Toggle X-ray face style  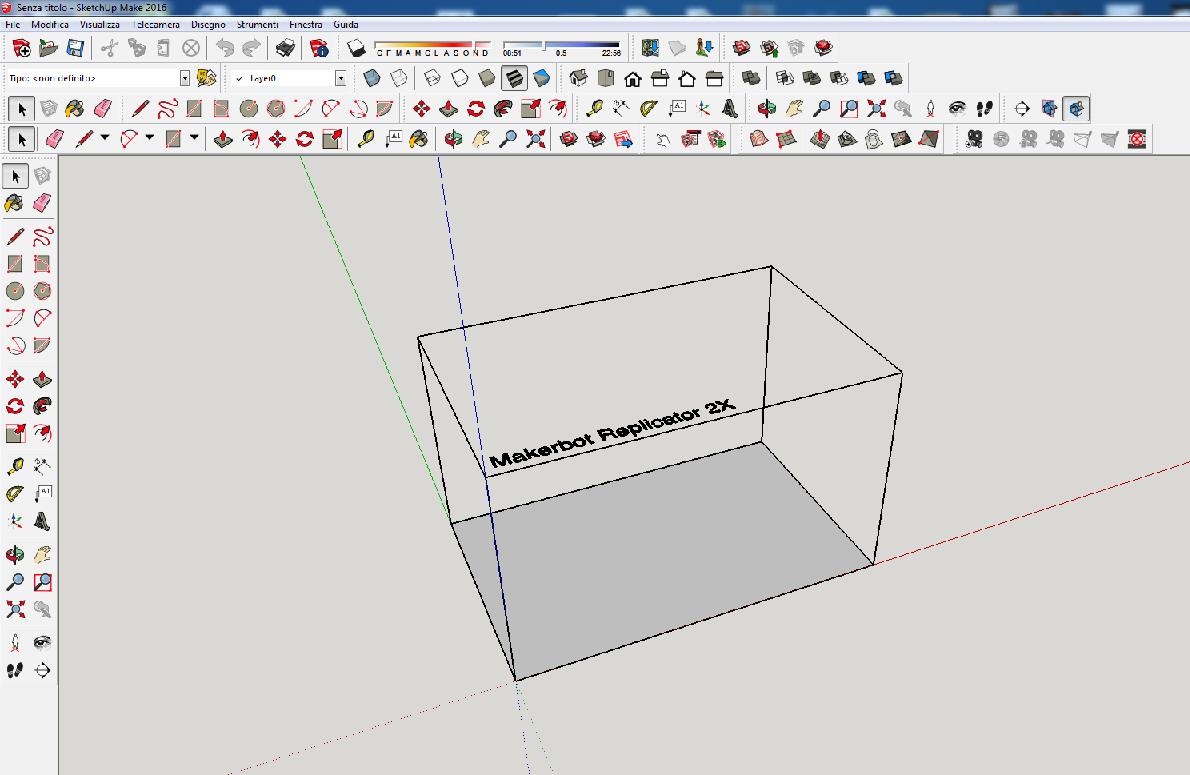(370, 75)
